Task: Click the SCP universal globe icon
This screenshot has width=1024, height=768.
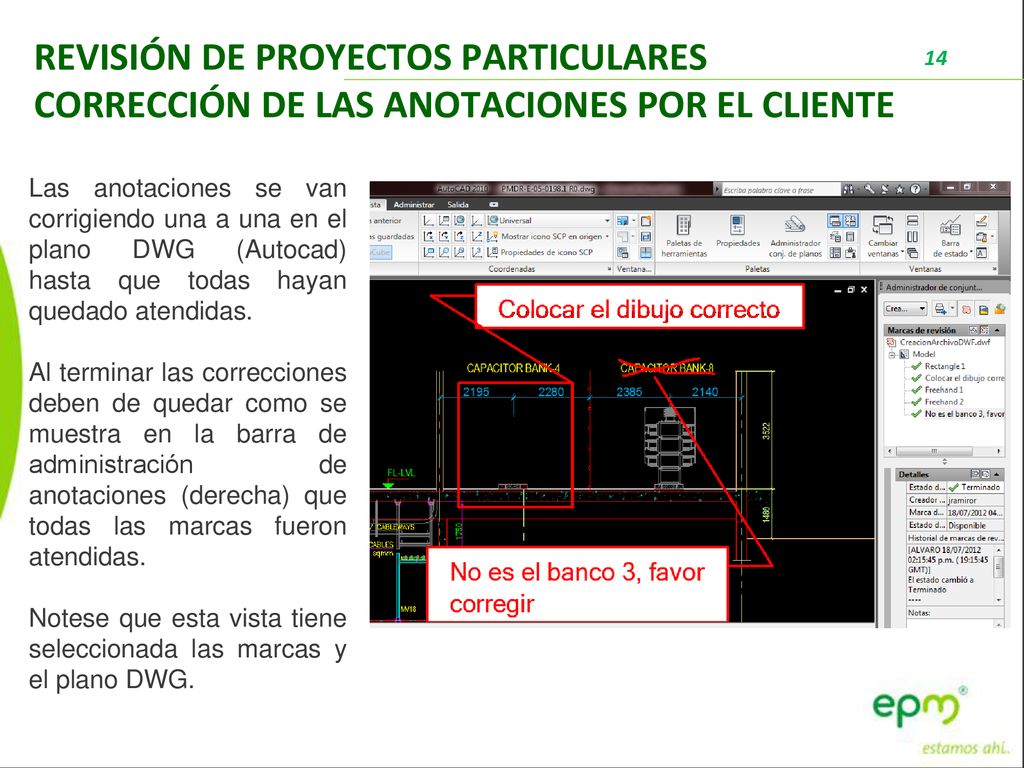Action: point(460,221)
